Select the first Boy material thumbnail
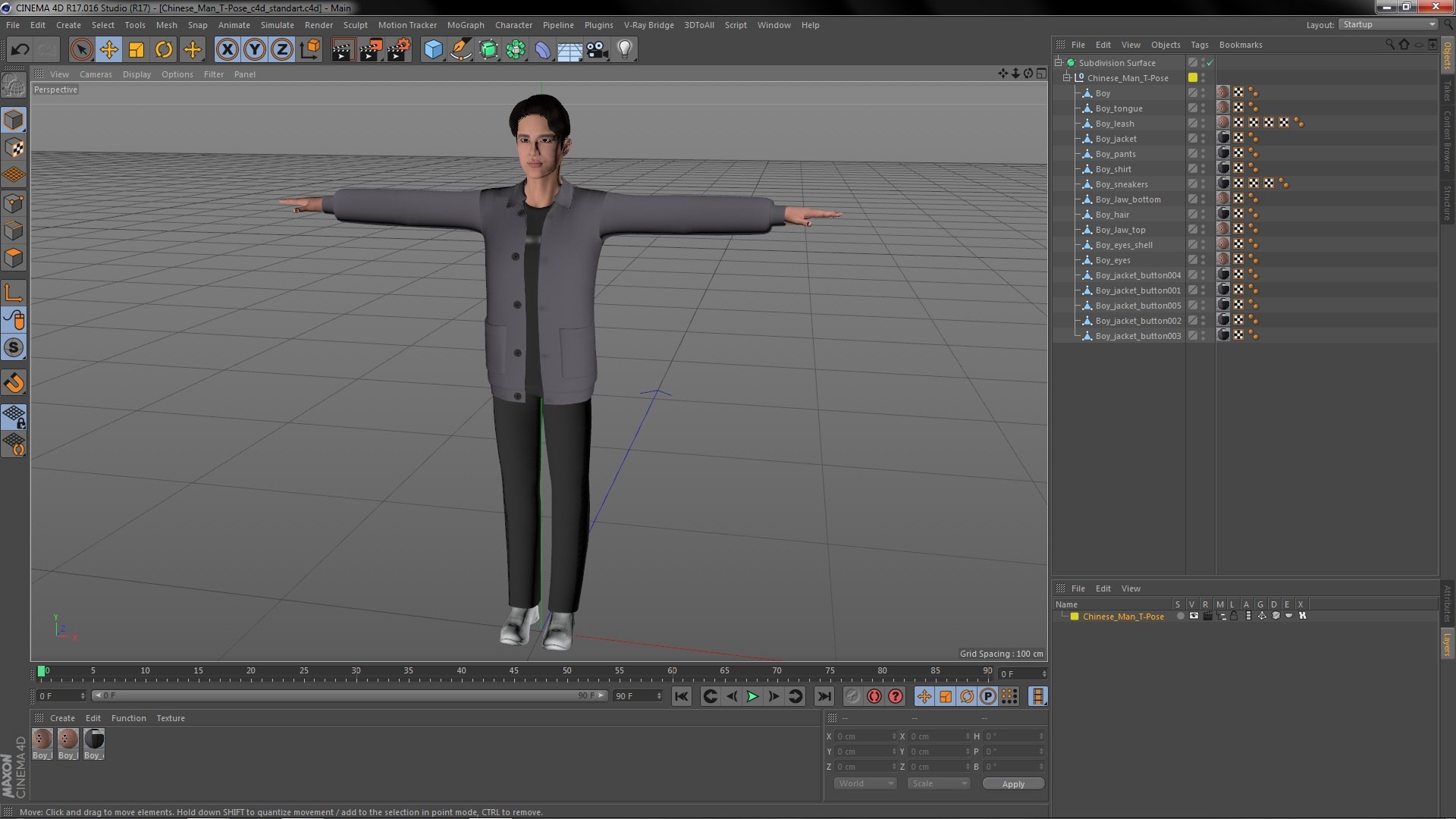The height and width of the screenshot is (819, 1456). (42, 743)
